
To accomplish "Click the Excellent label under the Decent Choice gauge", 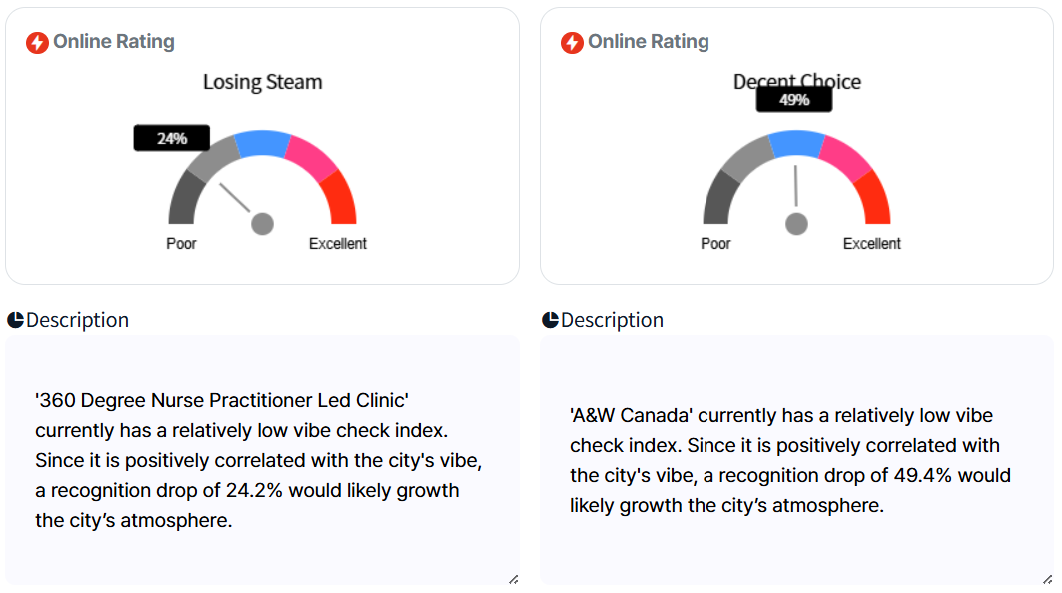I will point(872,244).
